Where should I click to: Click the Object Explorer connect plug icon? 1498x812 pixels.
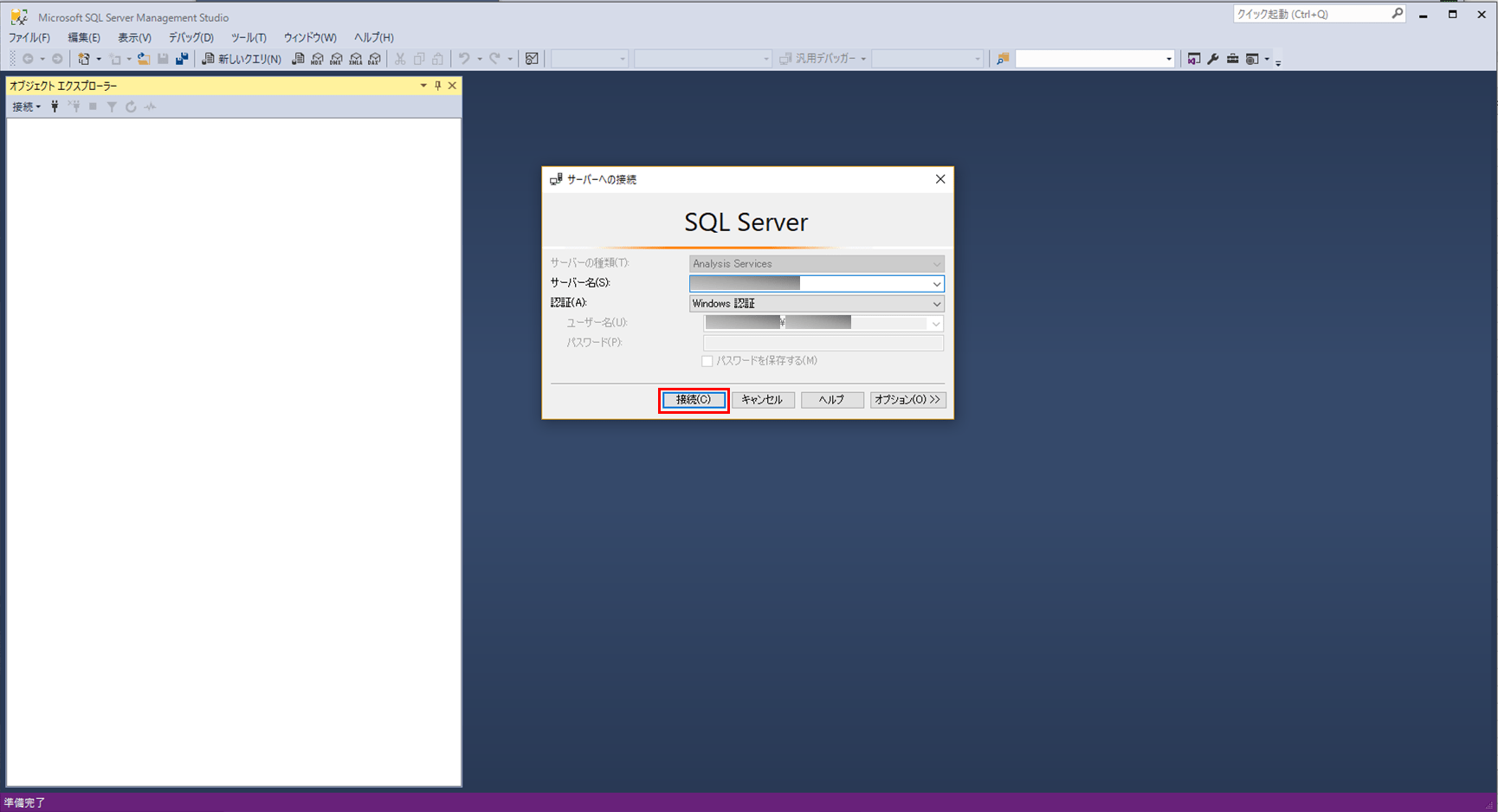tap(55, 106)
